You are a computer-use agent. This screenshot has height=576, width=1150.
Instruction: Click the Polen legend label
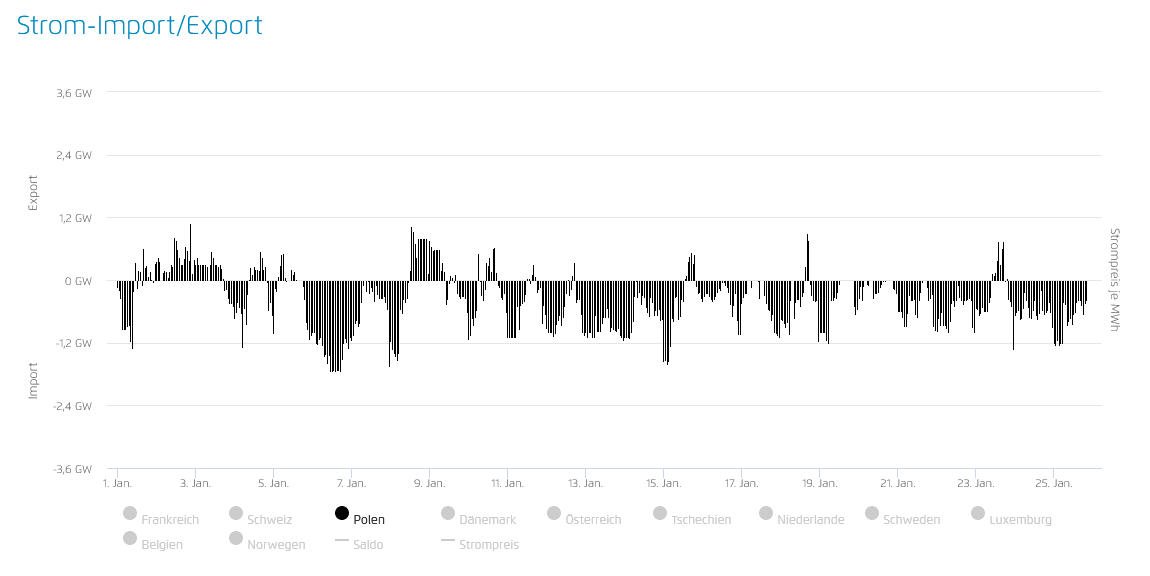tap(369, 520)
